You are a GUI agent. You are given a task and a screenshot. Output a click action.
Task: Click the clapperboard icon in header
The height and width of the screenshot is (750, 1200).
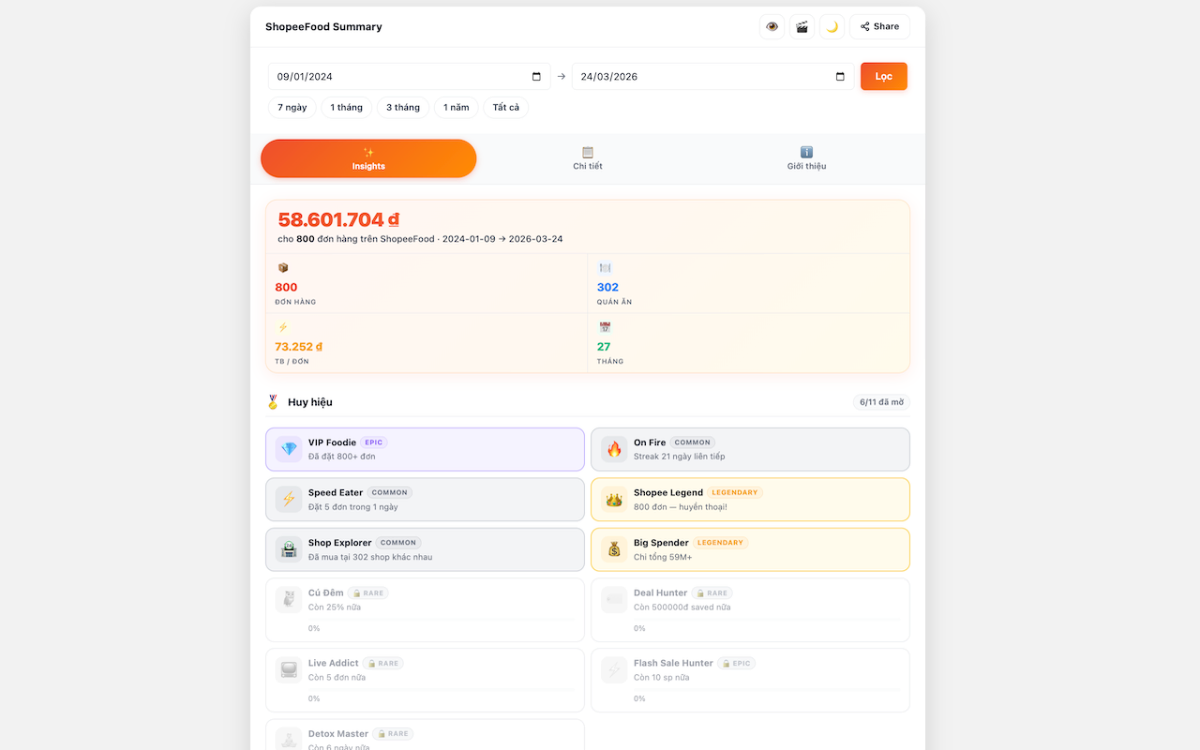pyautogui.click(x=802, y=27)
